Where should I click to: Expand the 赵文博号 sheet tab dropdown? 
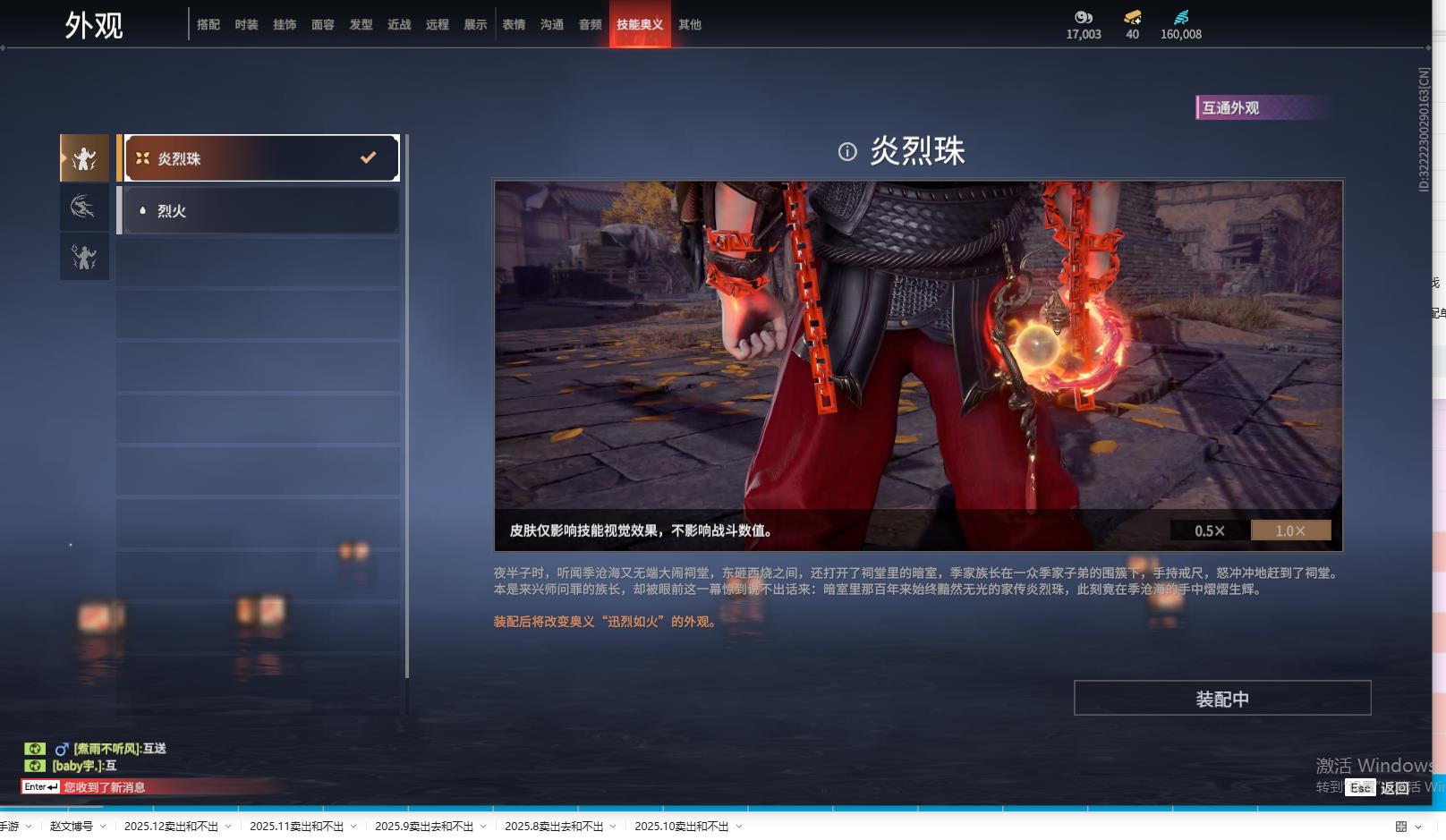[x=103, y=827]
